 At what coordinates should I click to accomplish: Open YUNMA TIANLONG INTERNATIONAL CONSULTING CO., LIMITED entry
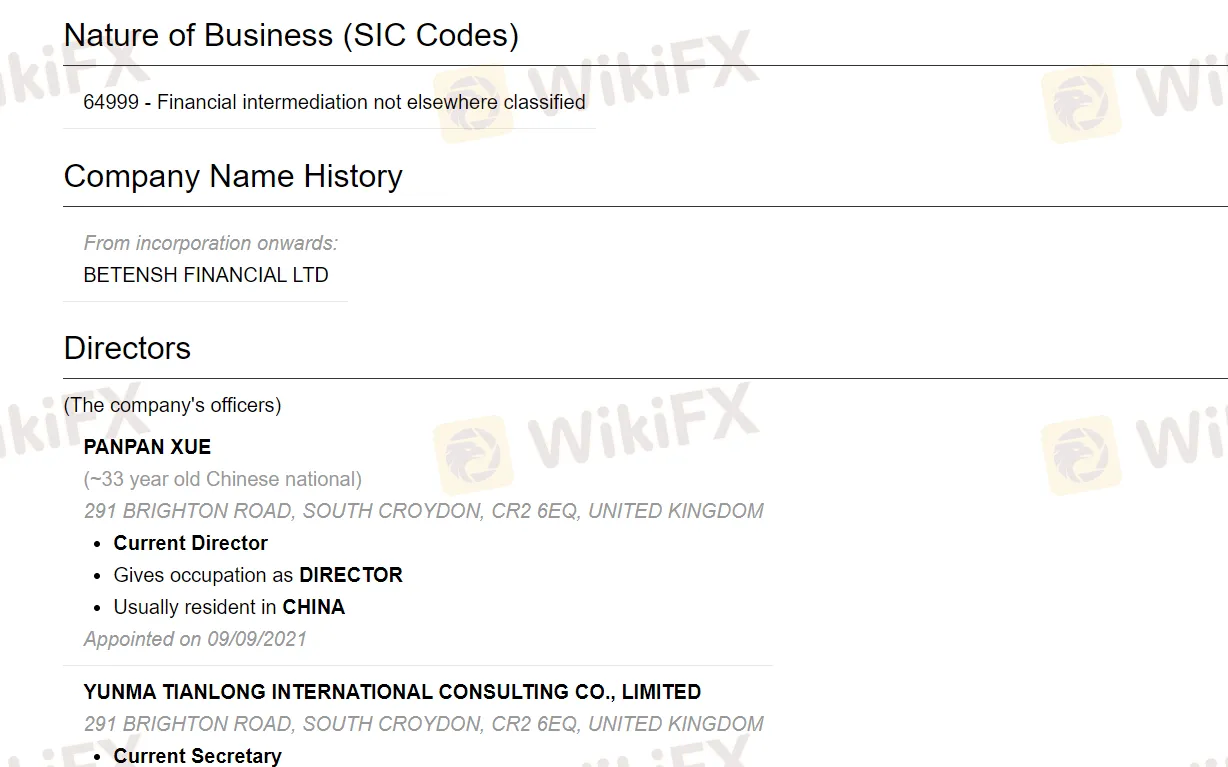click(x=392, y=692)
